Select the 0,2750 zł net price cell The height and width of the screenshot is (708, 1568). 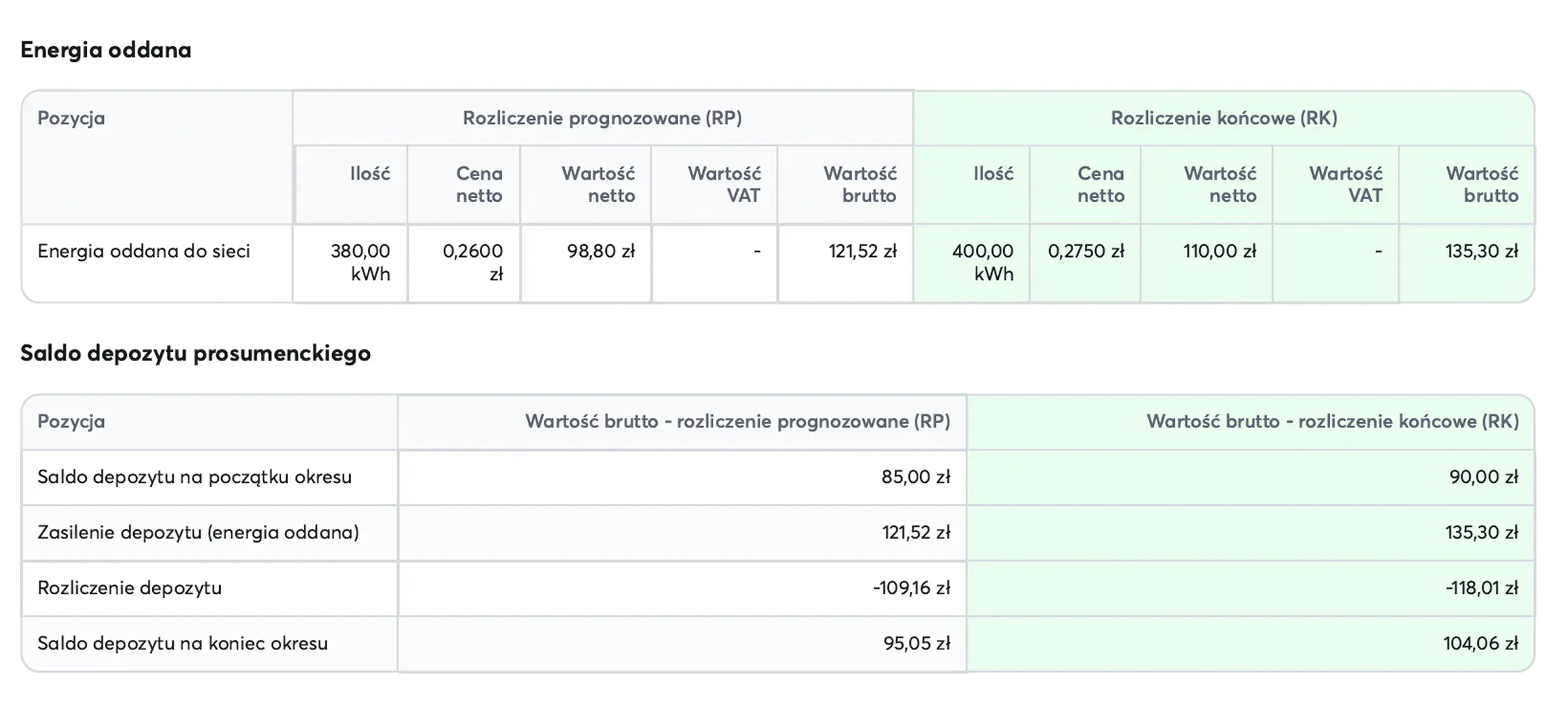[1085, 251]
